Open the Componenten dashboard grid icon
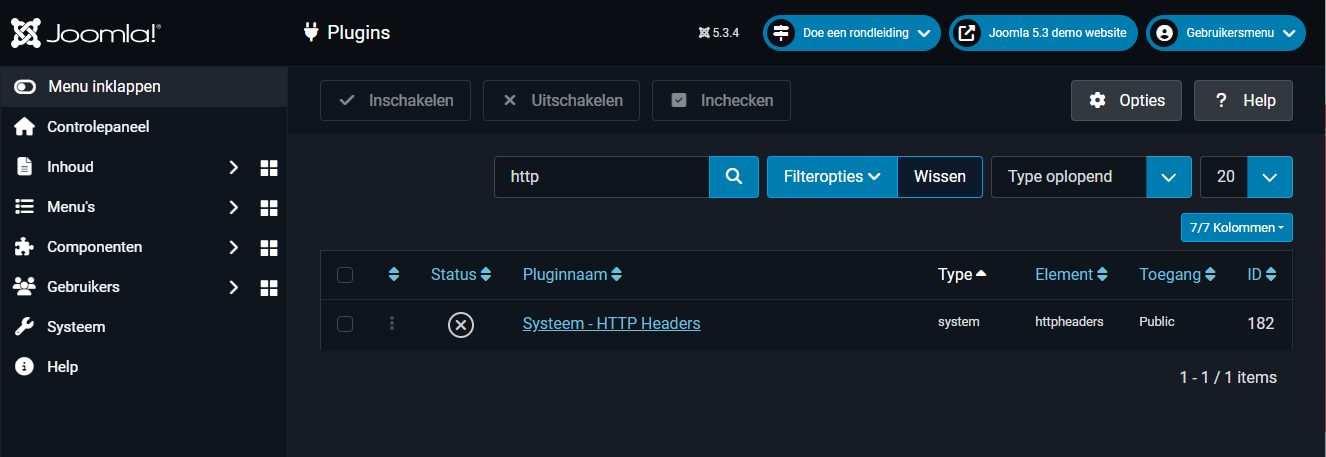Image resolution: width=1326 pixels, height=457 pixels. tap(268, 248)
